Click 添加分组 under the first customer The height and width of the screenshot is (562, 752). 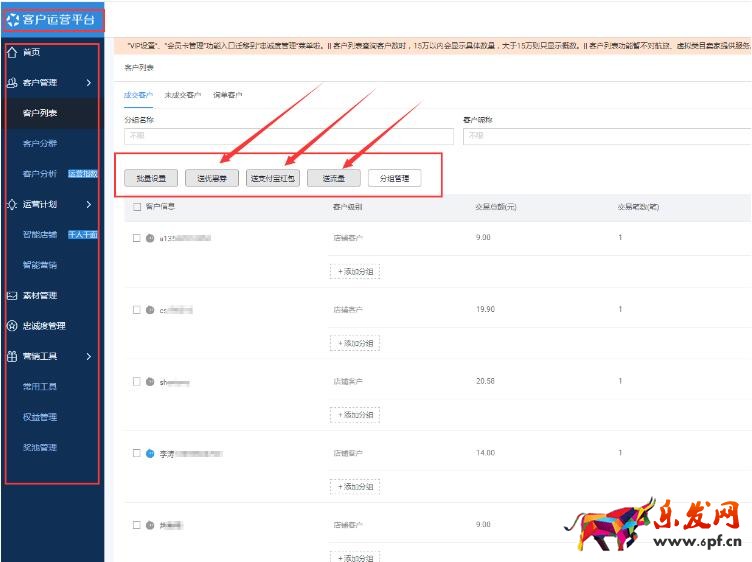coord(355,271)
